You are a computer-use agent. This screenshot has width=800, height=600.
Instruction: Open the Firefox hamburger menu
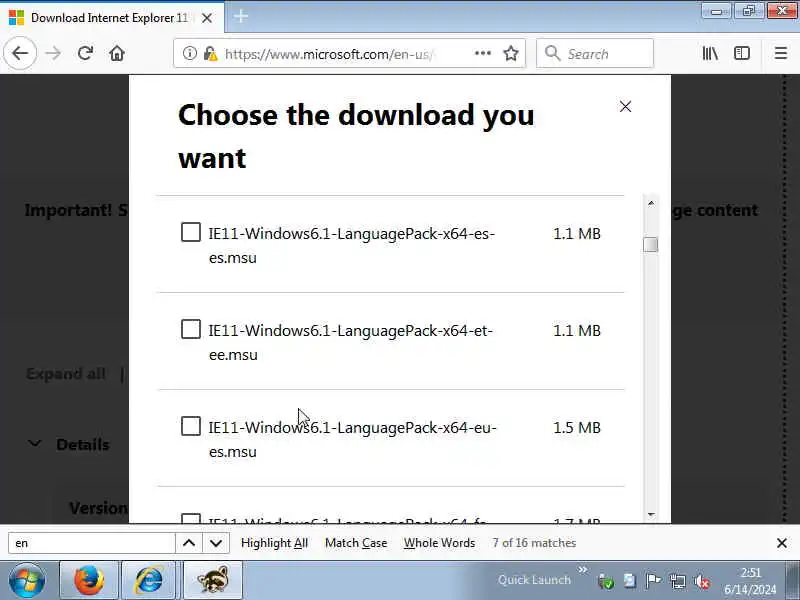click(781, 53)
